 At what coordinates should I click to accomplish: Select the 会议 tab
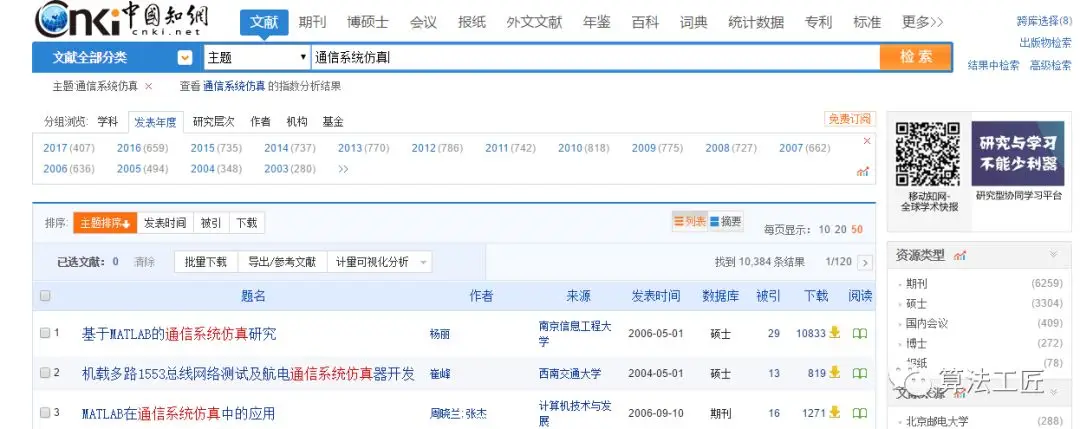[423, 23]
